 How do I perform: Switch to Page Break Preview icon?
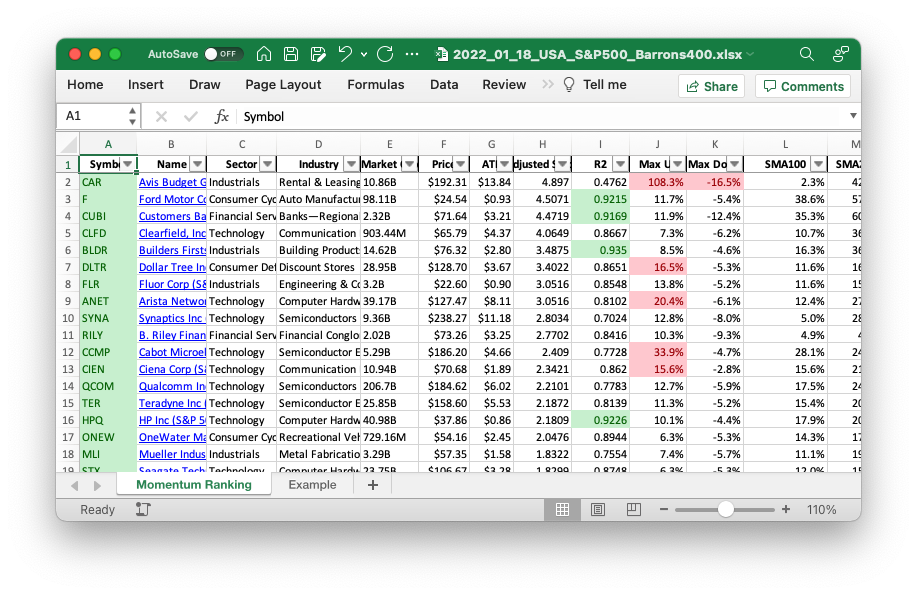(x=633, y=510)
